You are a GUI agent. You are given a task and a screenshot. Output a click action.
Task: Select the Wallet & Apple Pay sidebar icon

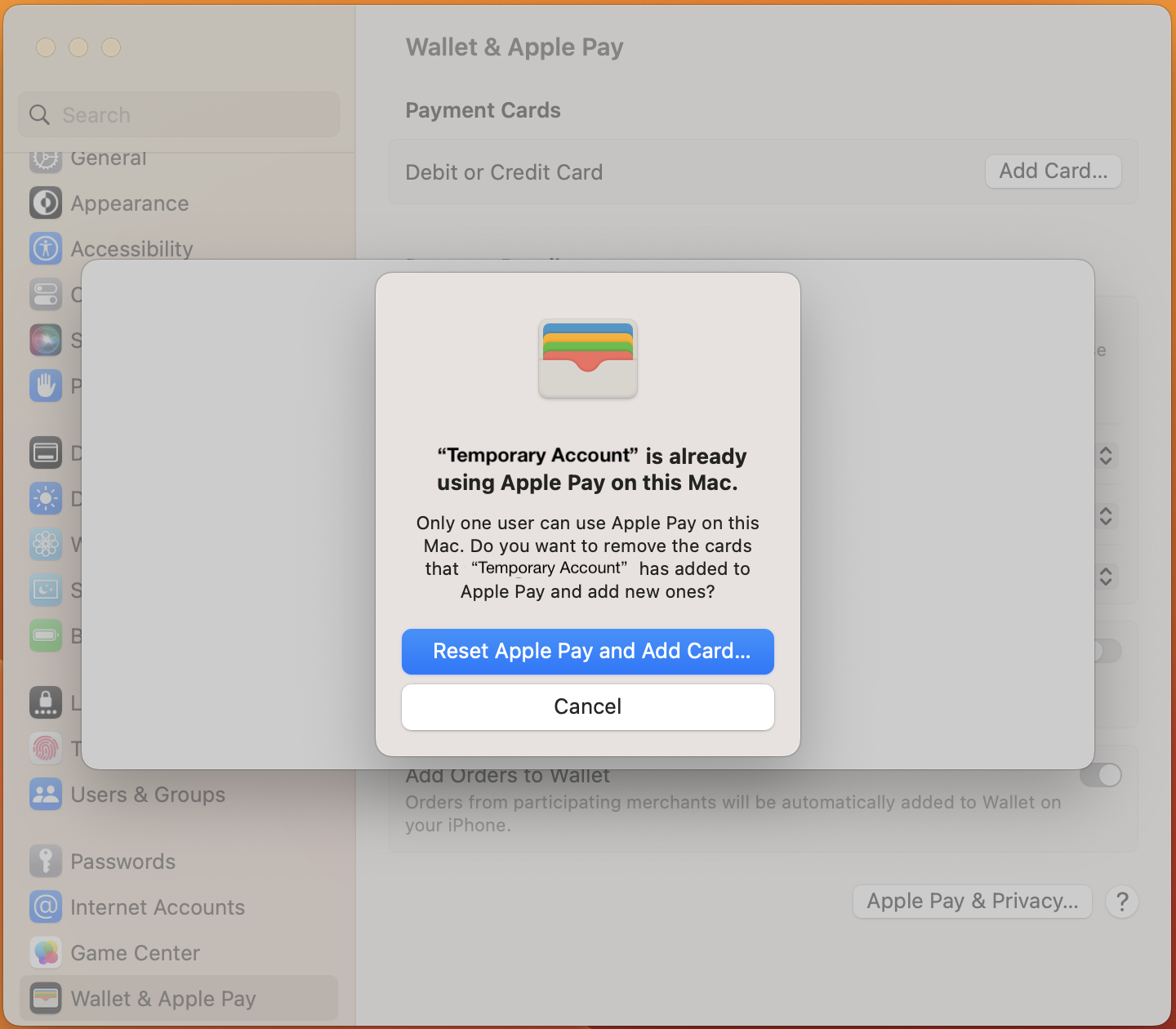[x=46, y=998]
